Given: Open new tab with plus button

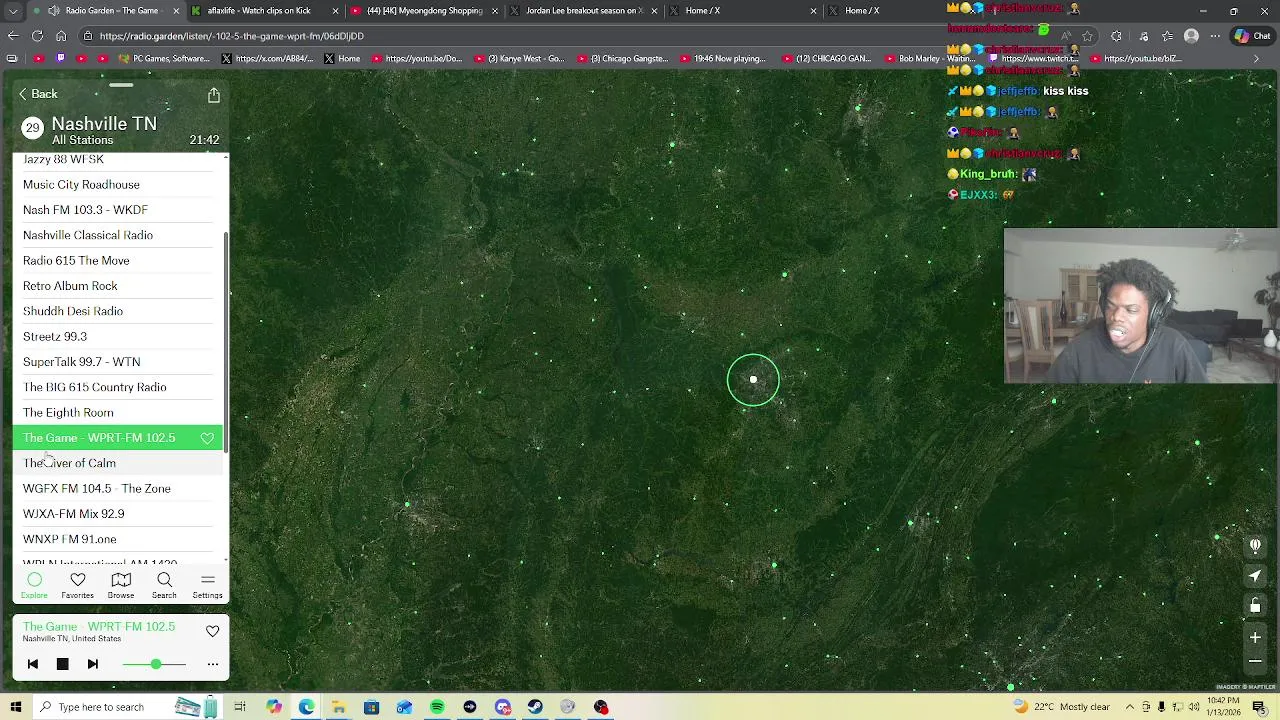Looking at the screenshot, I should point(995,11).
